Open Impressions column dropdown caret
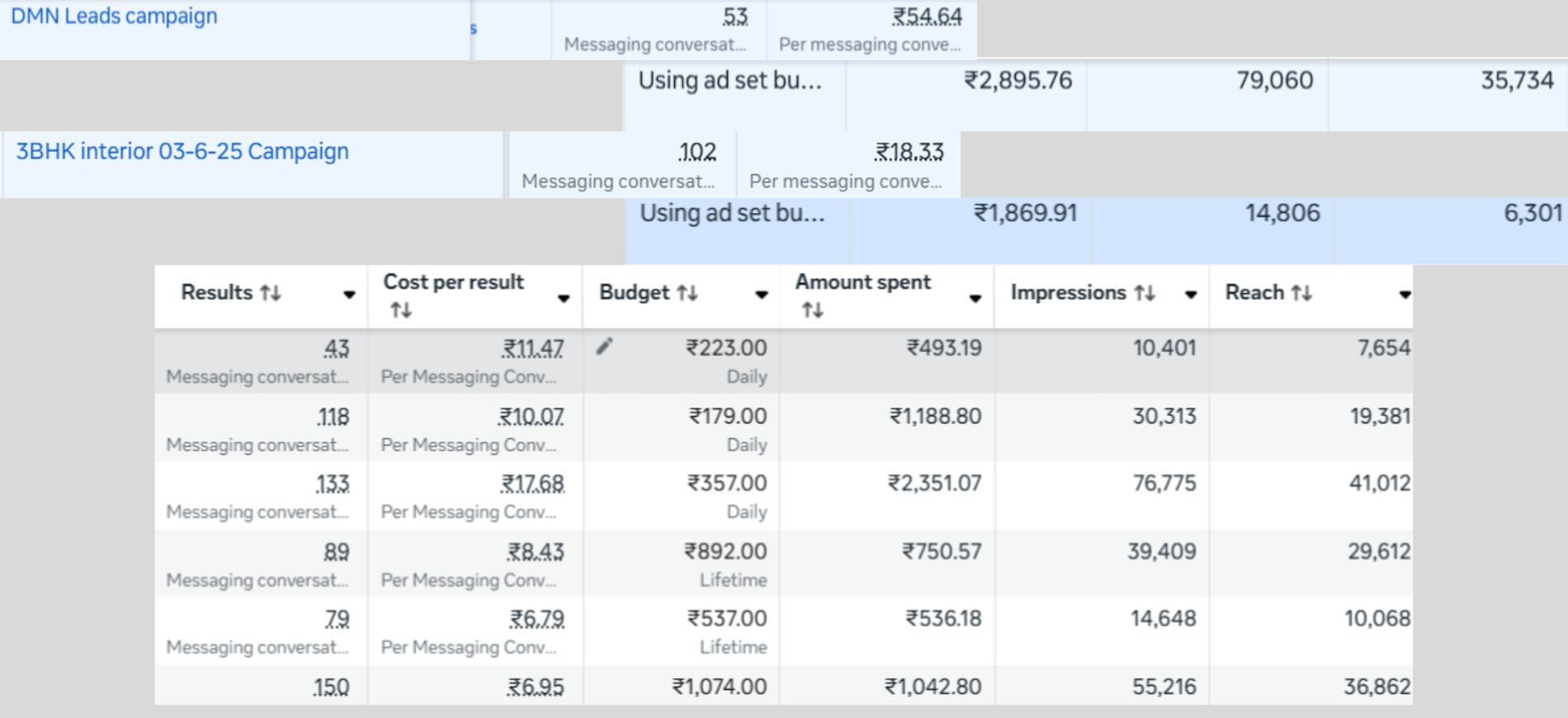 (x=1191, y=295)
